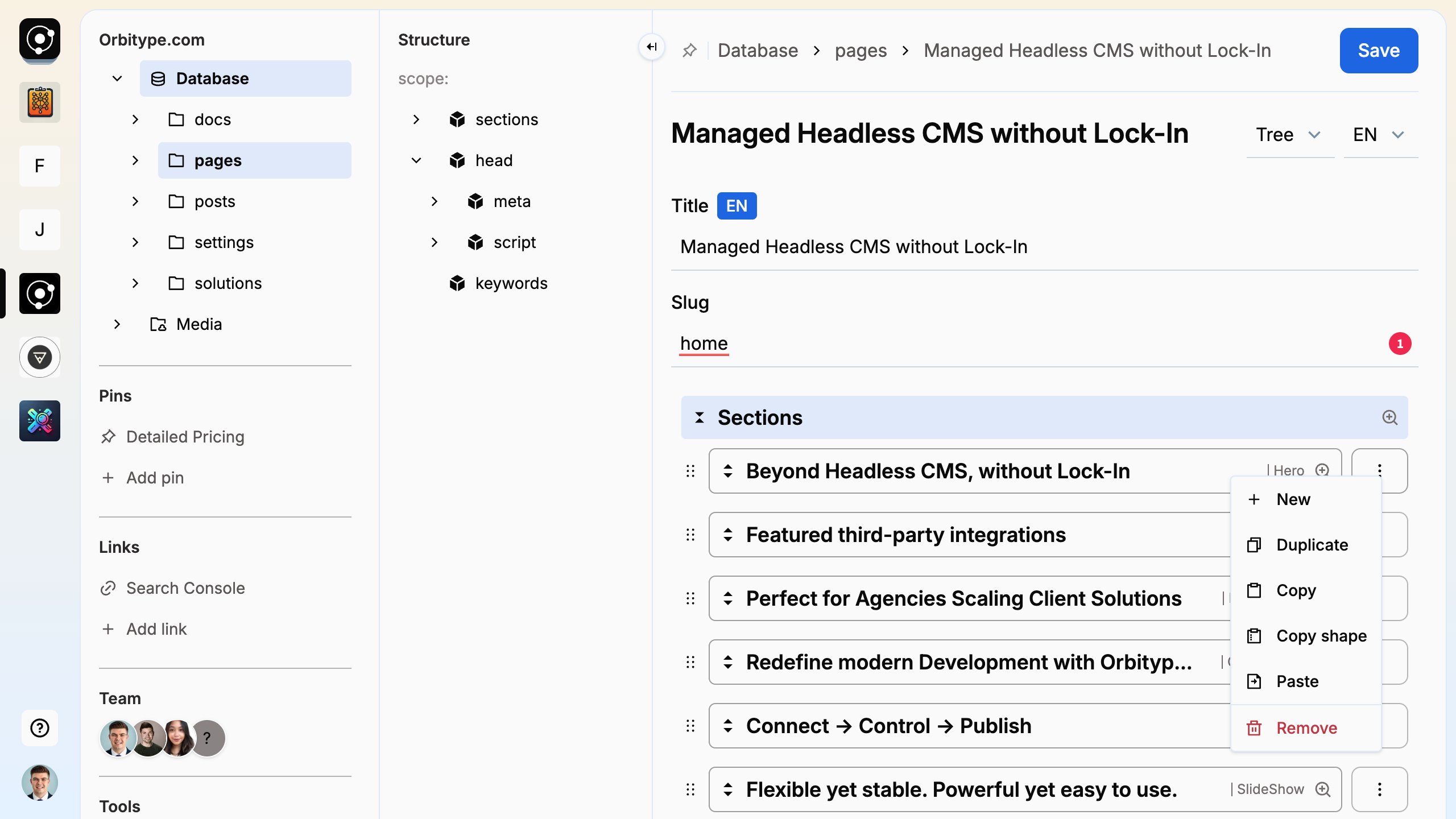Collapse the Database tree node

(x=117, y=78)
